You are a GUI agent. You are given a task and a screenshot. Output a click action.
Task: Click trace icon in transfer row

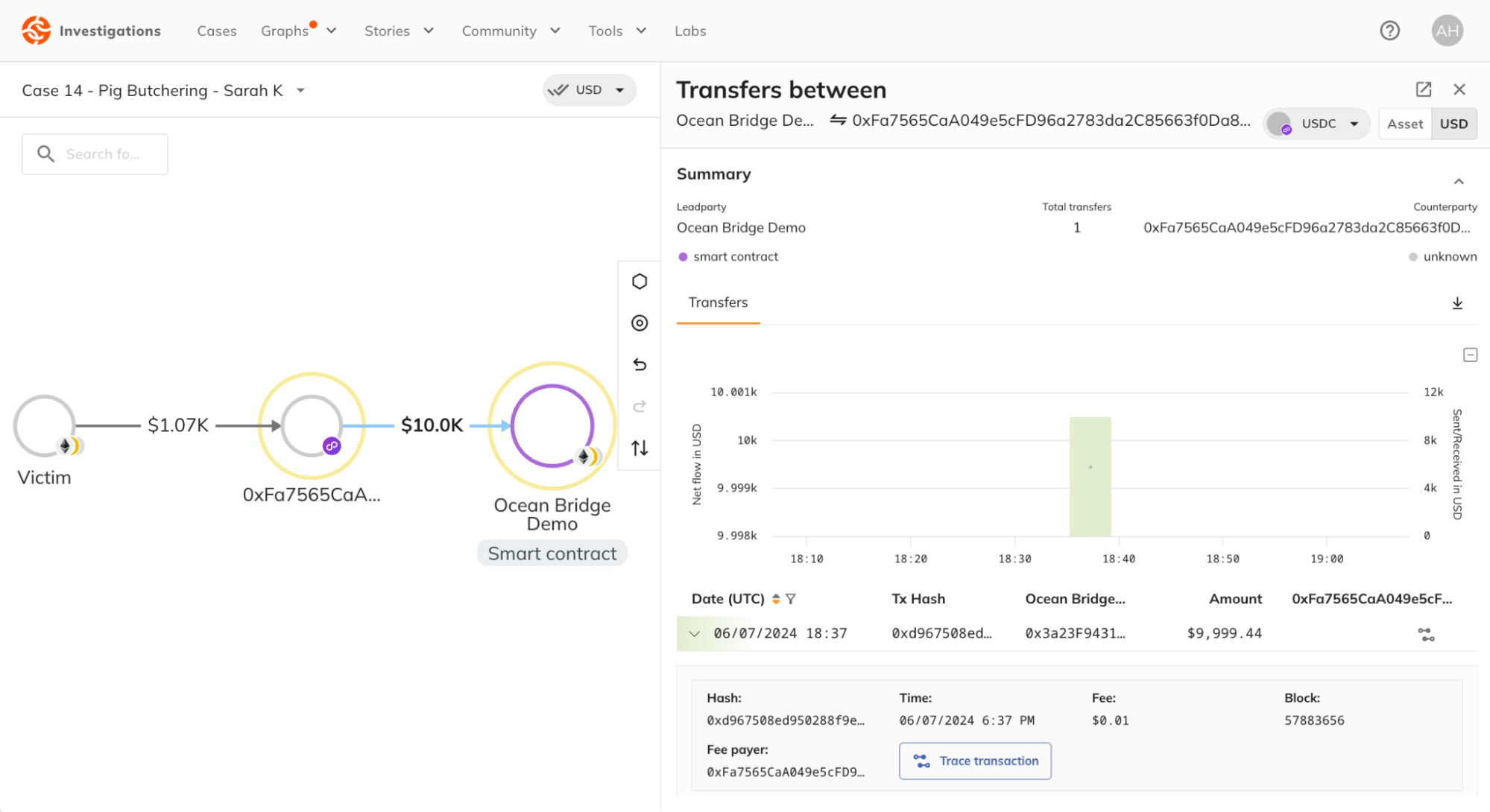tap(1426, 635)
